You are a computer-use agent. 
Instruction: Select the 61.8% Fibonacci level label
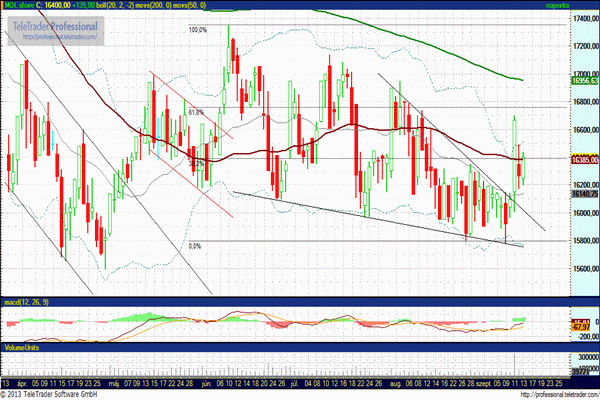click(x=195, y=113)
